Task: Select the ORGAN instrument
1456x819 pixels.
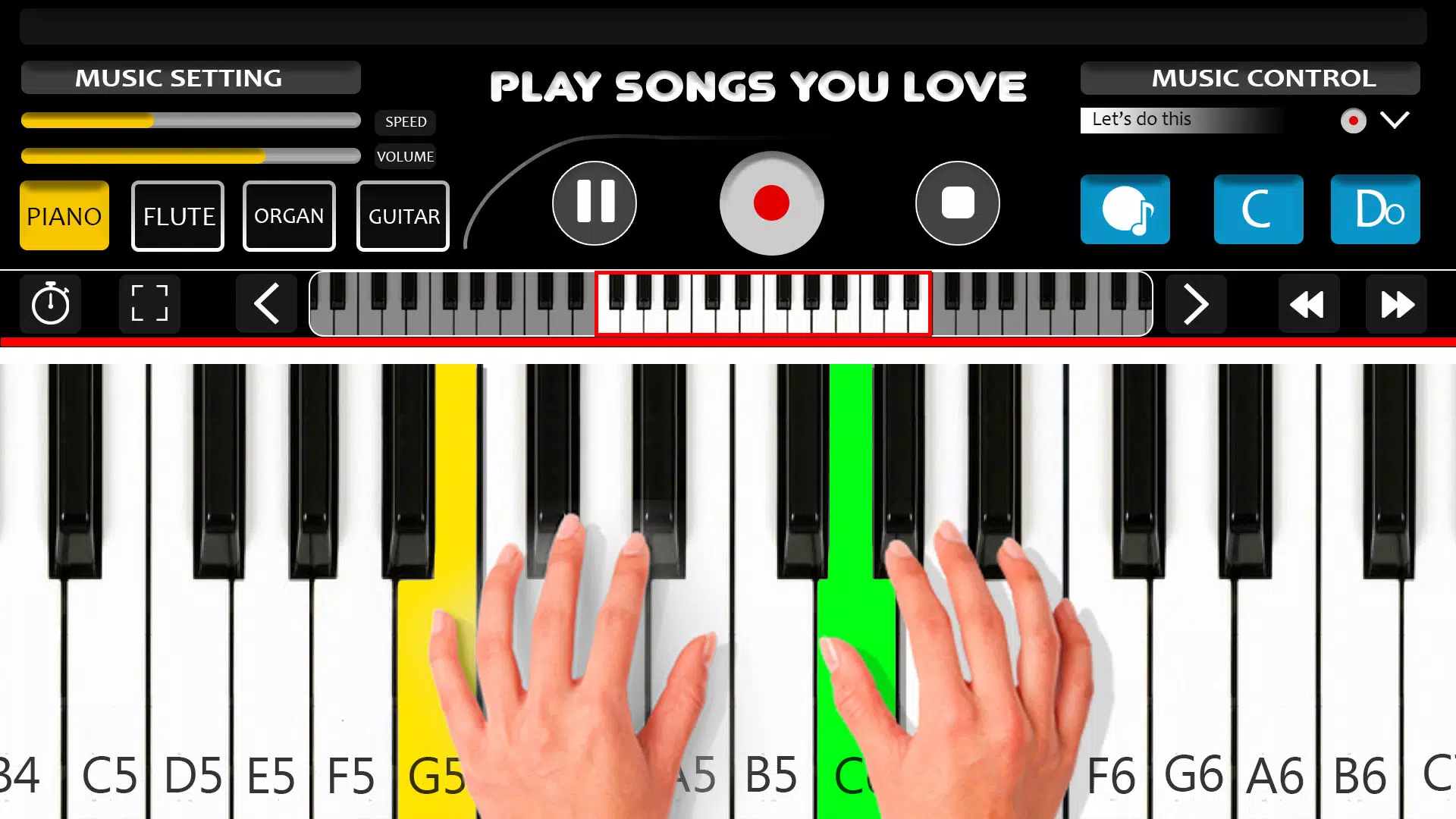Action: pos(289,215)
